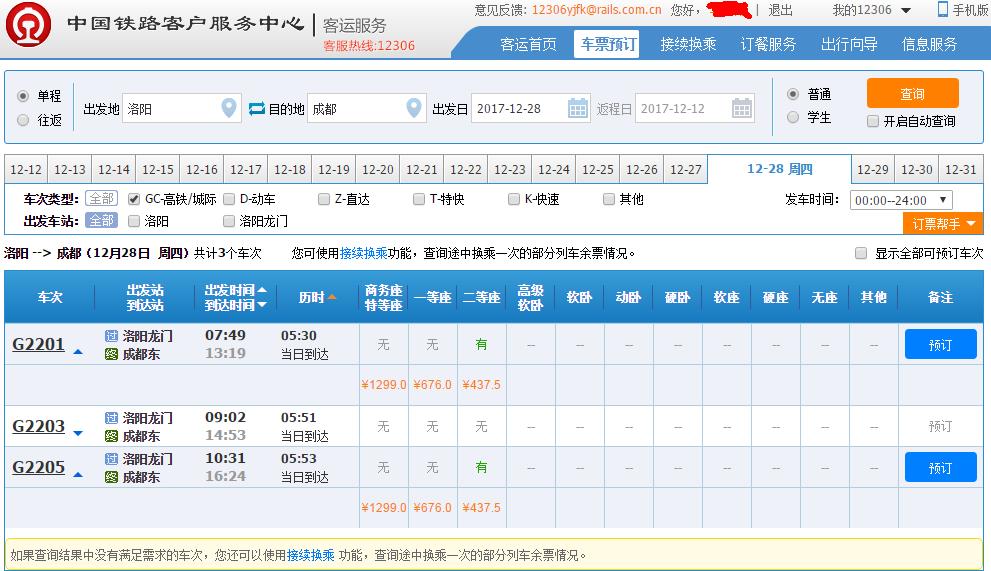
Task: Open the 订餐服务 navigation menu
Action: (768, 44)
